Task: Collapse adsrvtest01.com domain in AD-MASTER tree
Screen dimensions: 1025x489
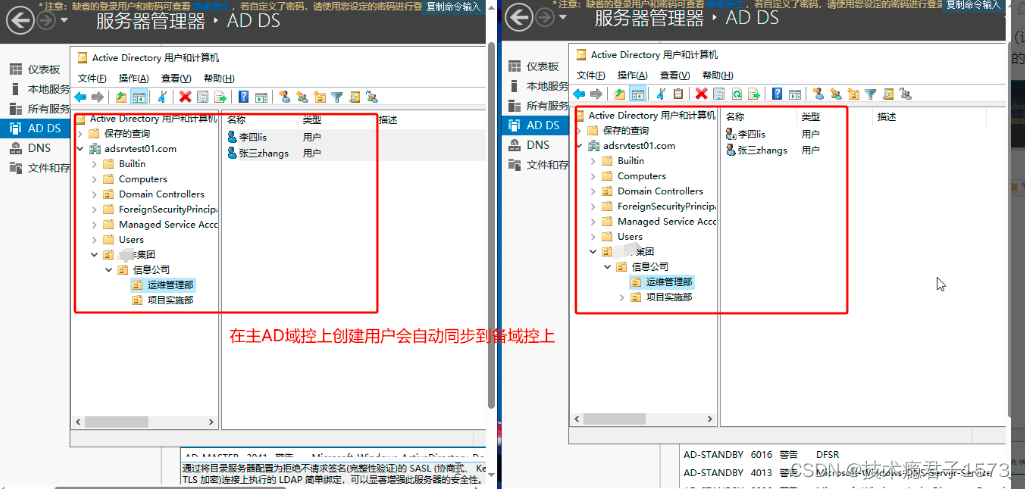Action: click(x=80, y=148)
